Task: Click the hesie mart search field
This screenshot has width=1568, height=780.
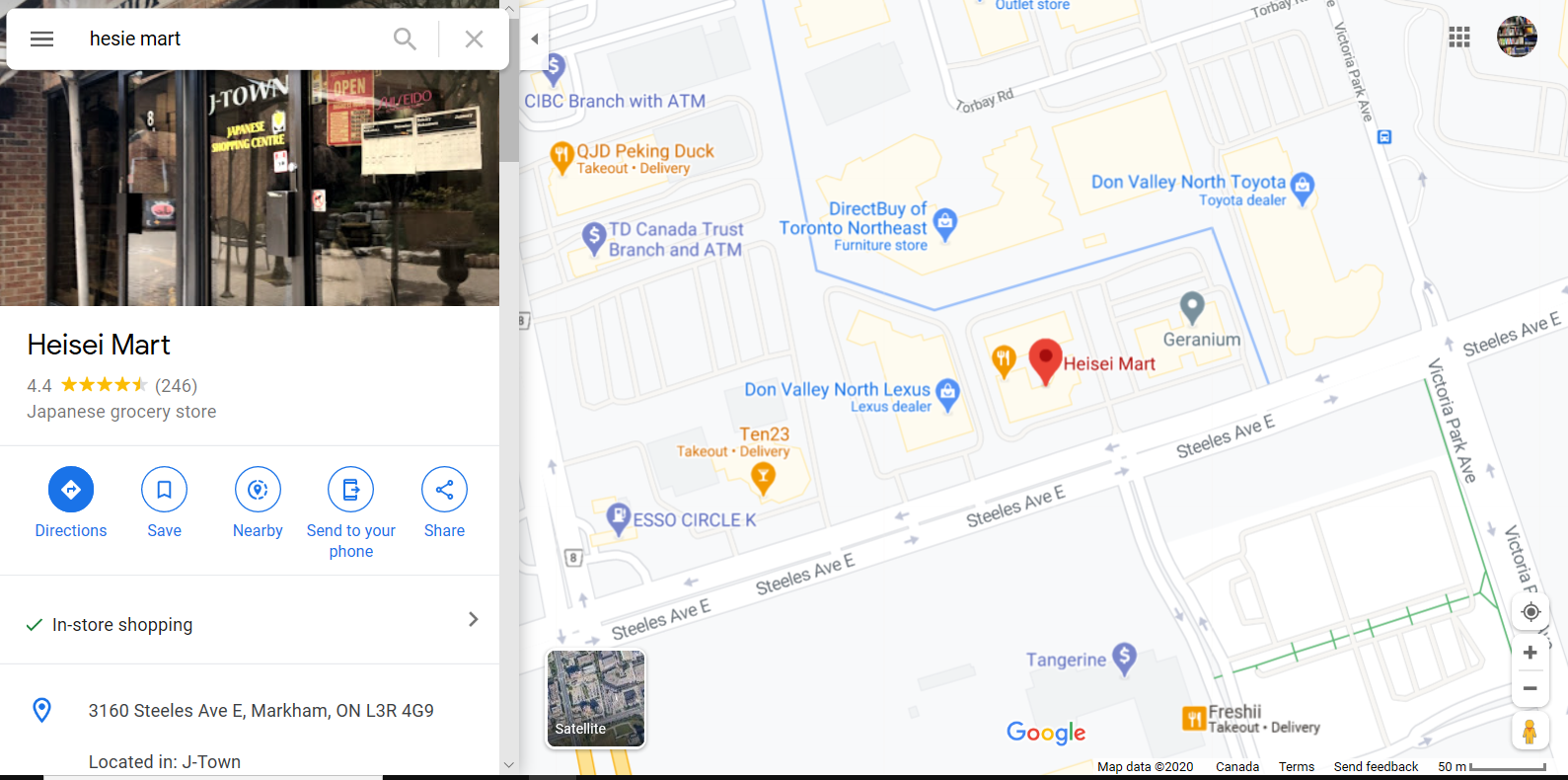Action: [x=232, y=39]
